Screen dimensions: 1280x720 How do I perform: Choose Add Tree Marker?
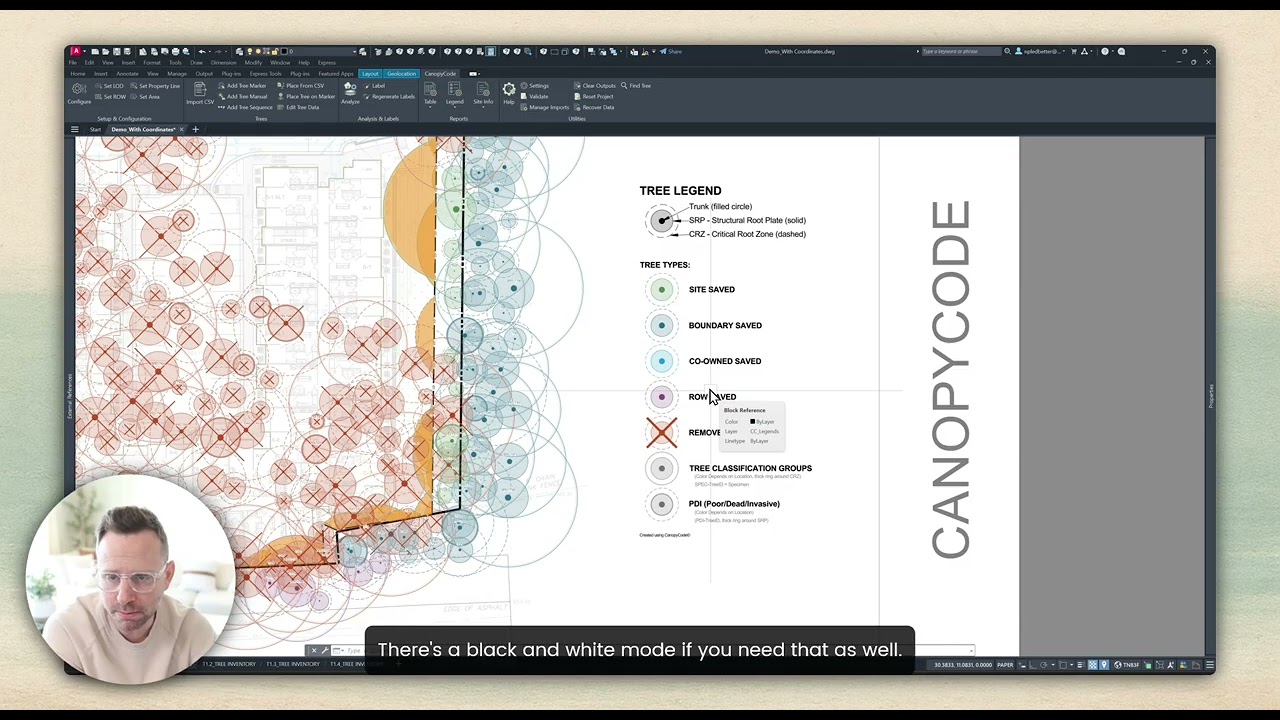pos(242,86)
